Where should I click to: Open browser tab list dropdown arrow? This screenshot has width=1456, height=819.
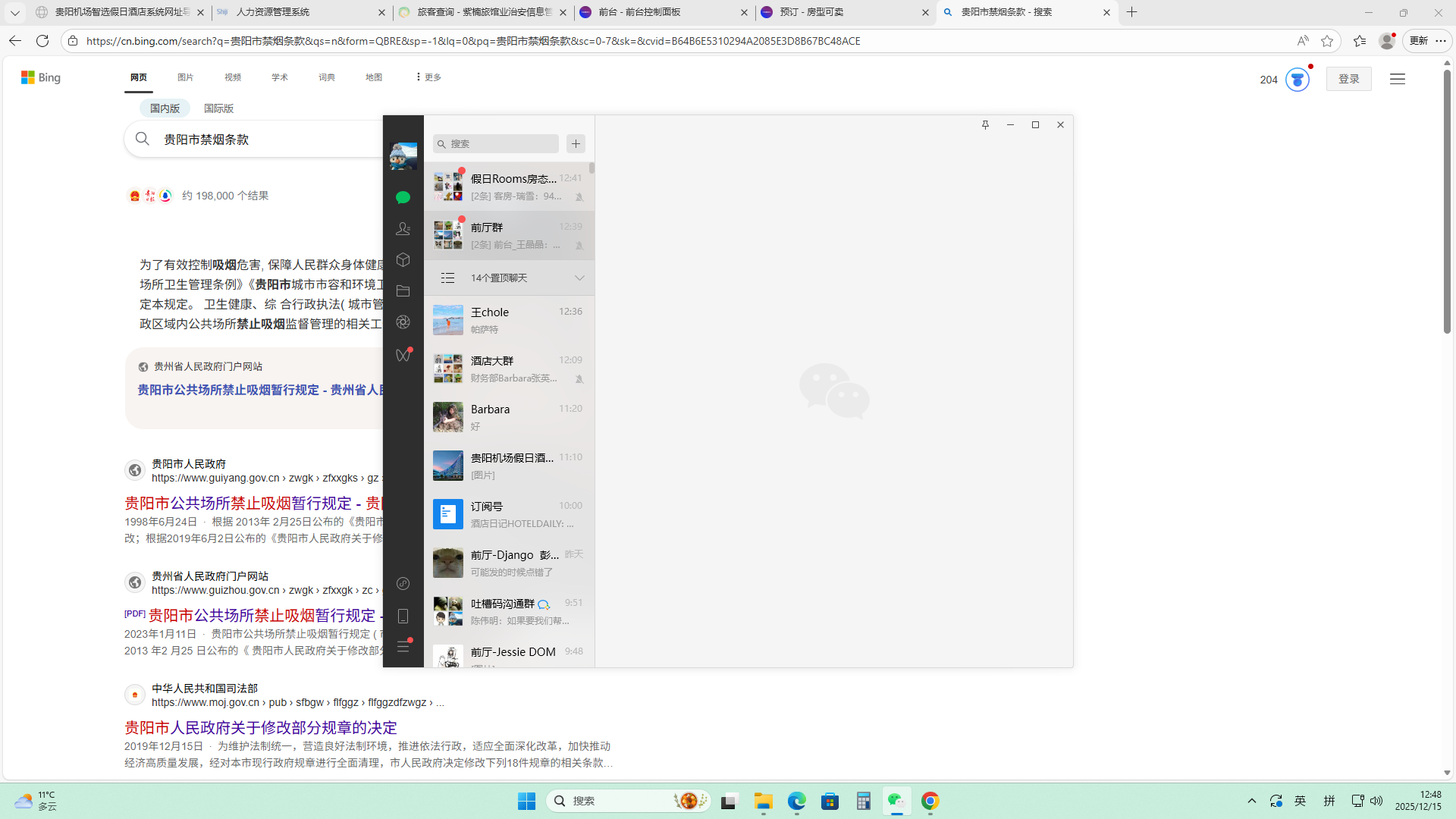(x=14, y=12)
